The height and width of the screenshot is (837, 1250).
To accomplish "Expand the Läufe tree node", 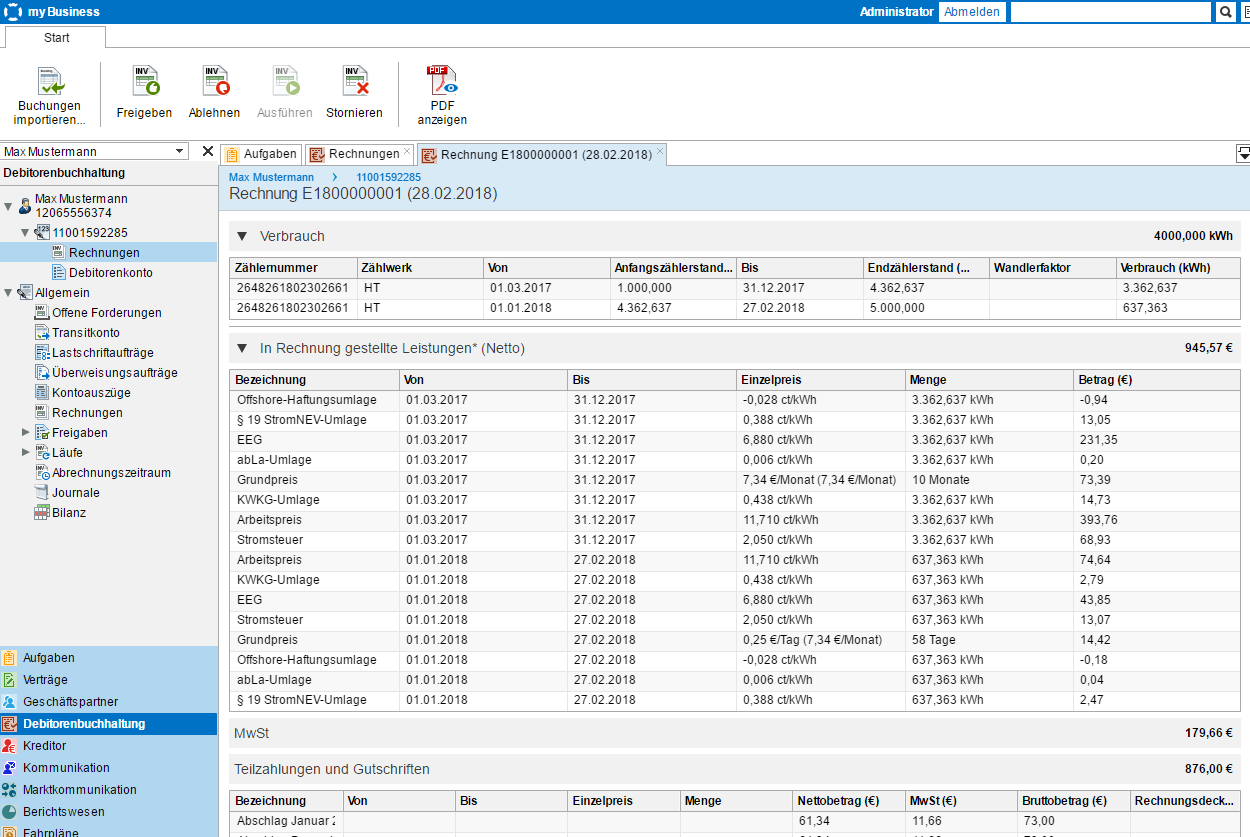I will click(26, 453).
